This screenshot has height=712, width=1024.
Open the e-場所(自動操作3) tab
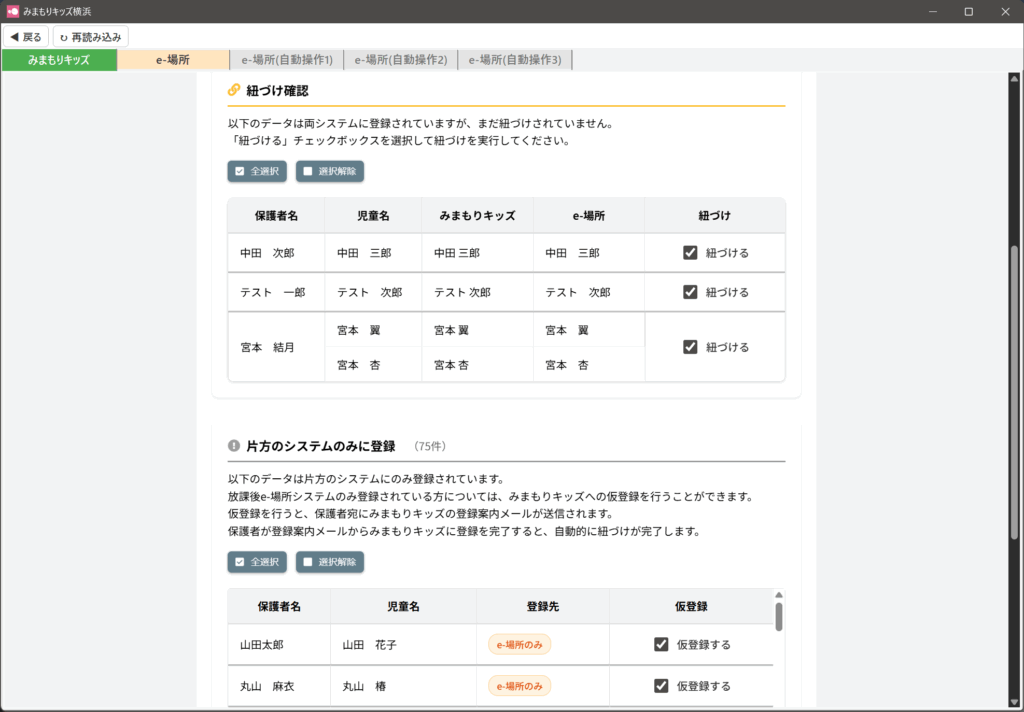click(x=514, y=60)
